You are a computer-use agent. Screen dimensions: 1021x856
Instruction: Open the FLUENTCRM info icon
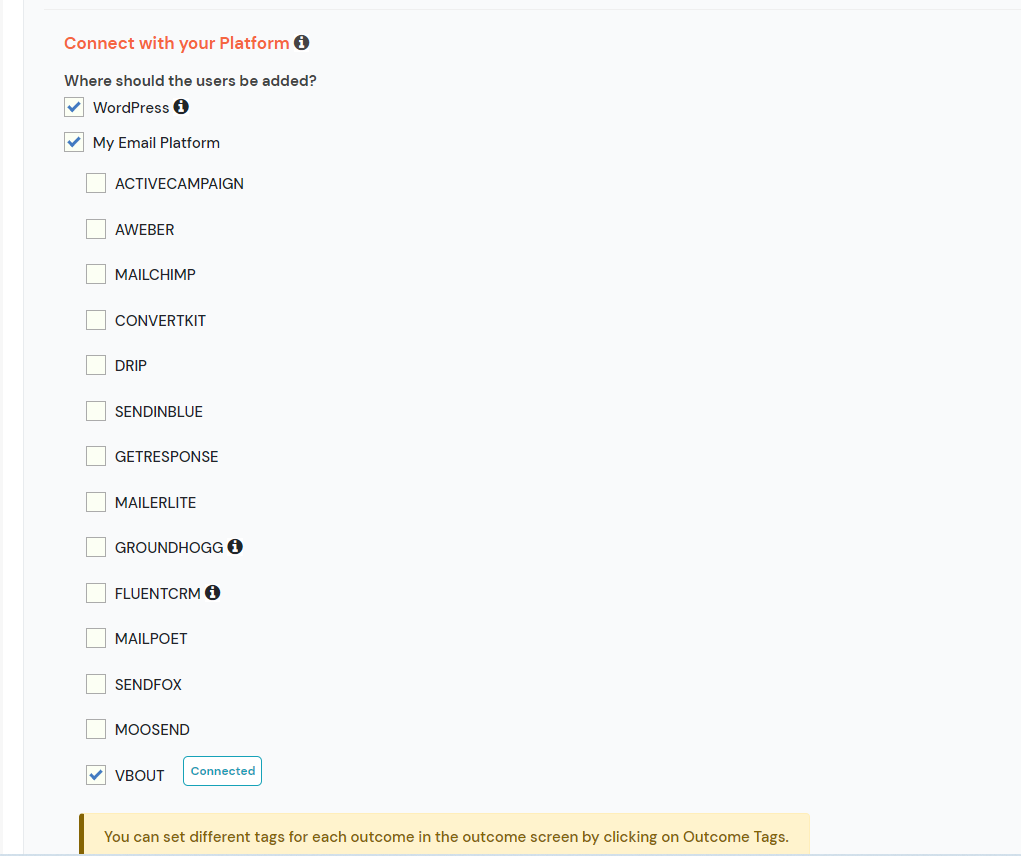[x=212, y=592]
